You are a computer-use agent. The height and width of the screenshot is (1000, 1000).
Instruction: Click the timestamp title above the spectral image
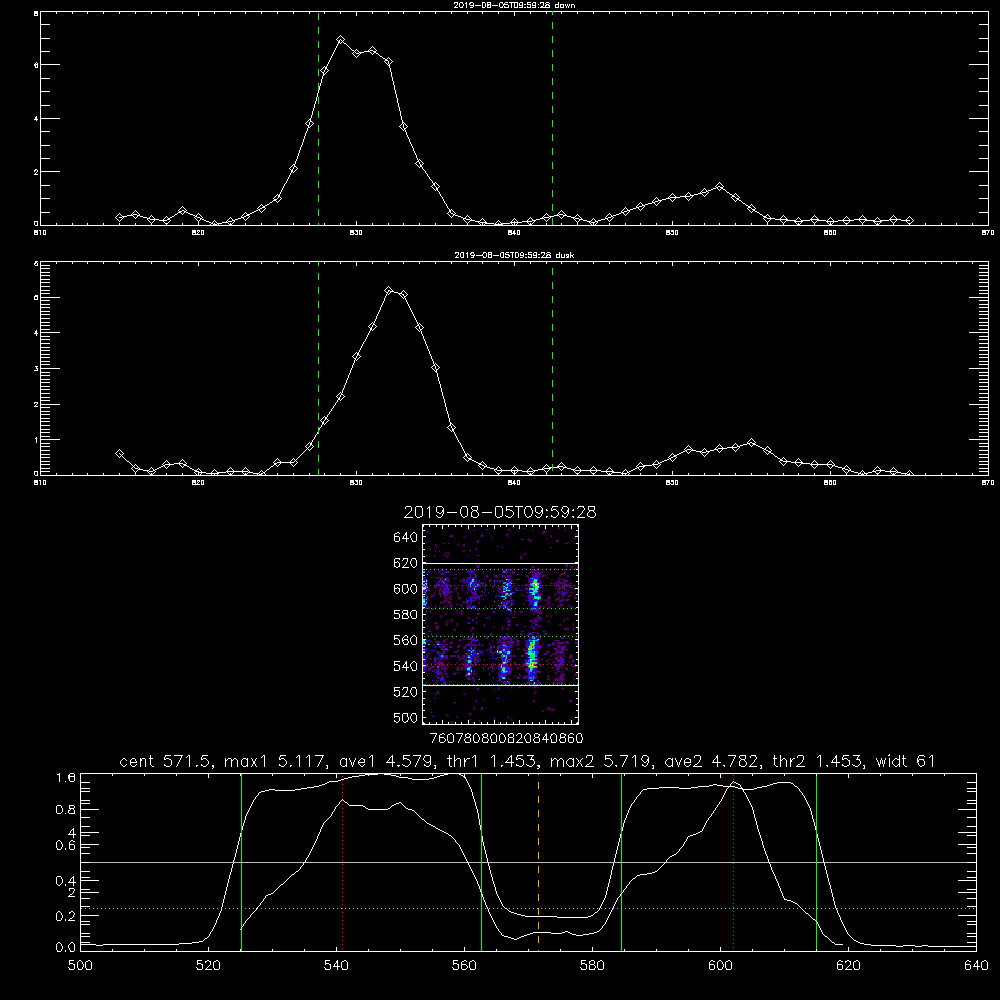point(500,512)
